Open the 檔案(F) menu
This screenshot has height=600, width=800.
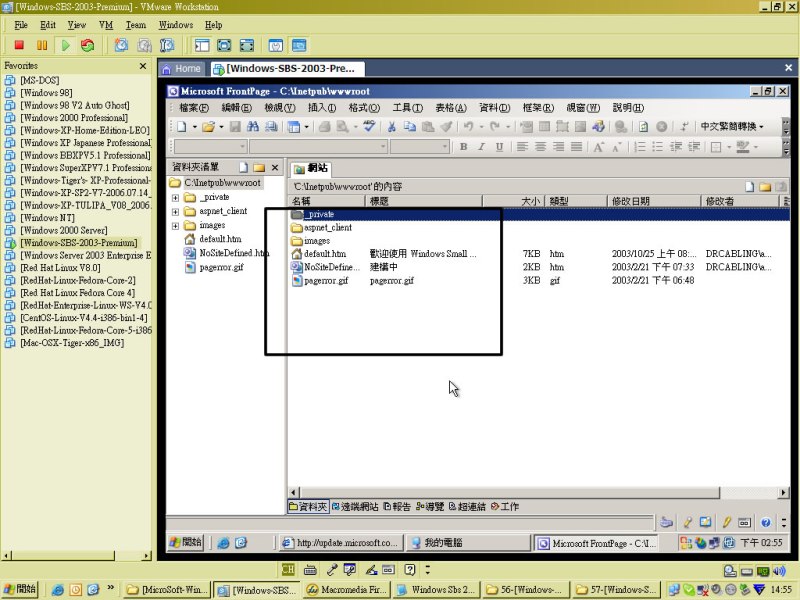(194, 108)
